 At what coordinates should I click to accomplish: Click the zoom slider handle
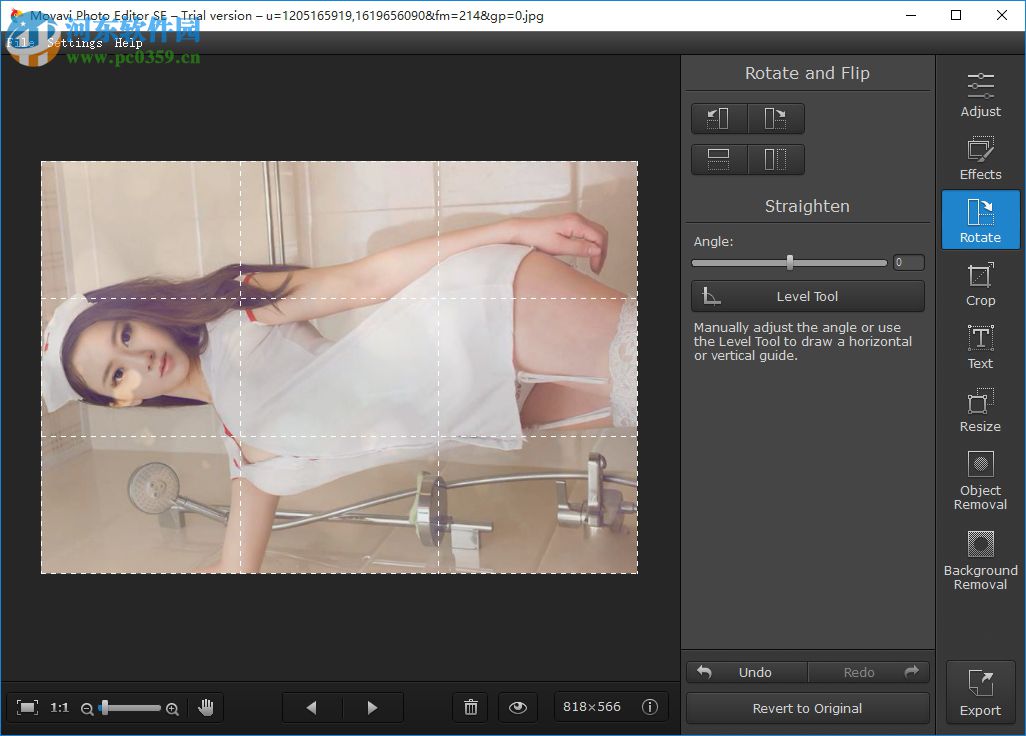tap(105, 707)
